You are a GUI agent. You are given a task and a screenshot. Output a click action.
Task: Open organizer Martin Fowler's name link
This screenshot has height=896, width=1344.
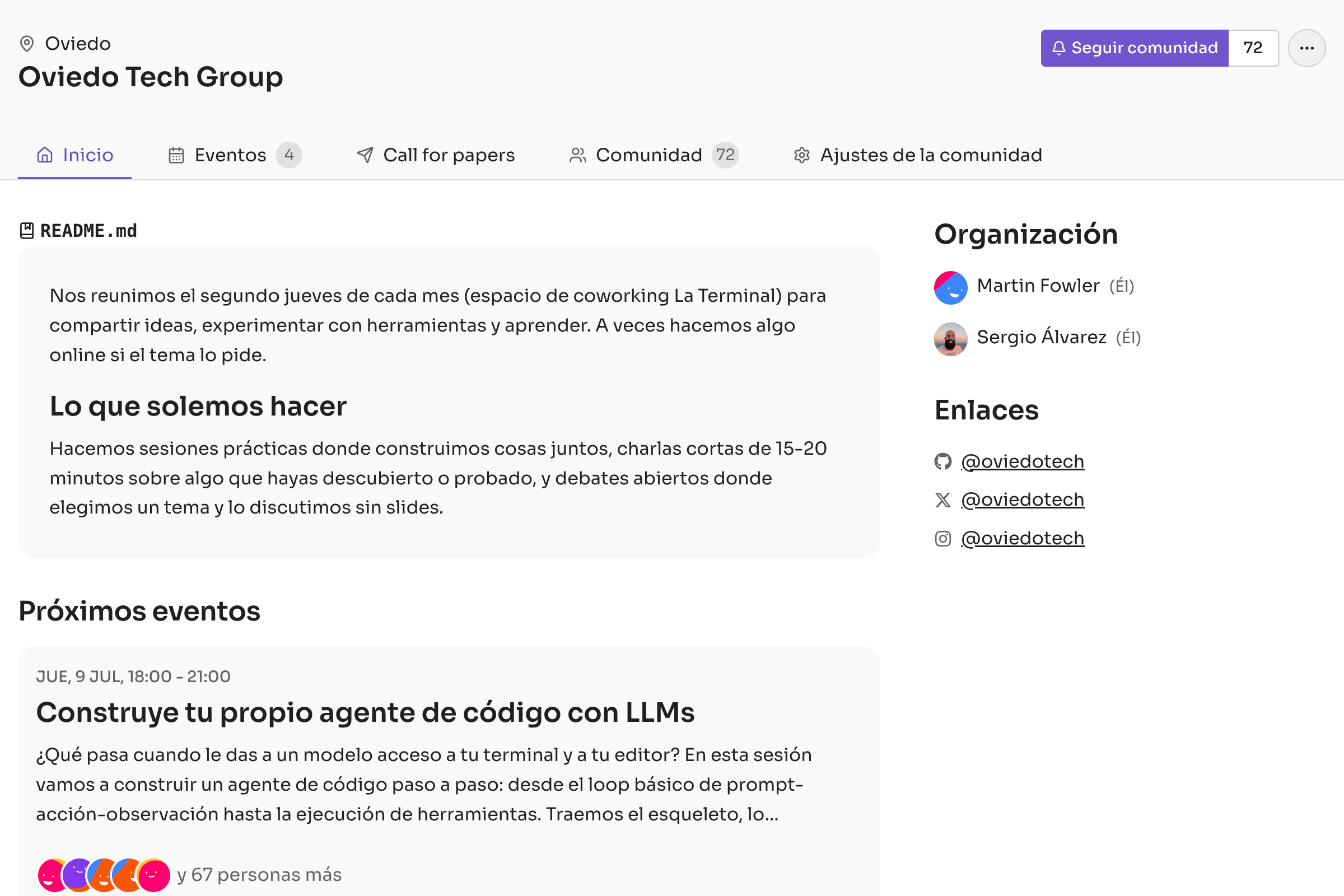point(1038,286)
